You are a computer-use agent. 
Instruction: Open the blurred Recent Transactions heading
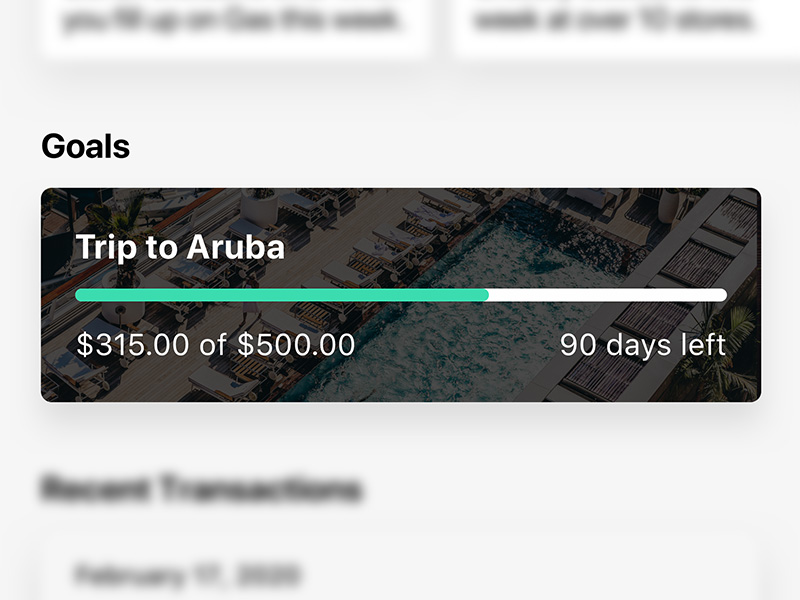pyautogui.click(x=200, y=489)
